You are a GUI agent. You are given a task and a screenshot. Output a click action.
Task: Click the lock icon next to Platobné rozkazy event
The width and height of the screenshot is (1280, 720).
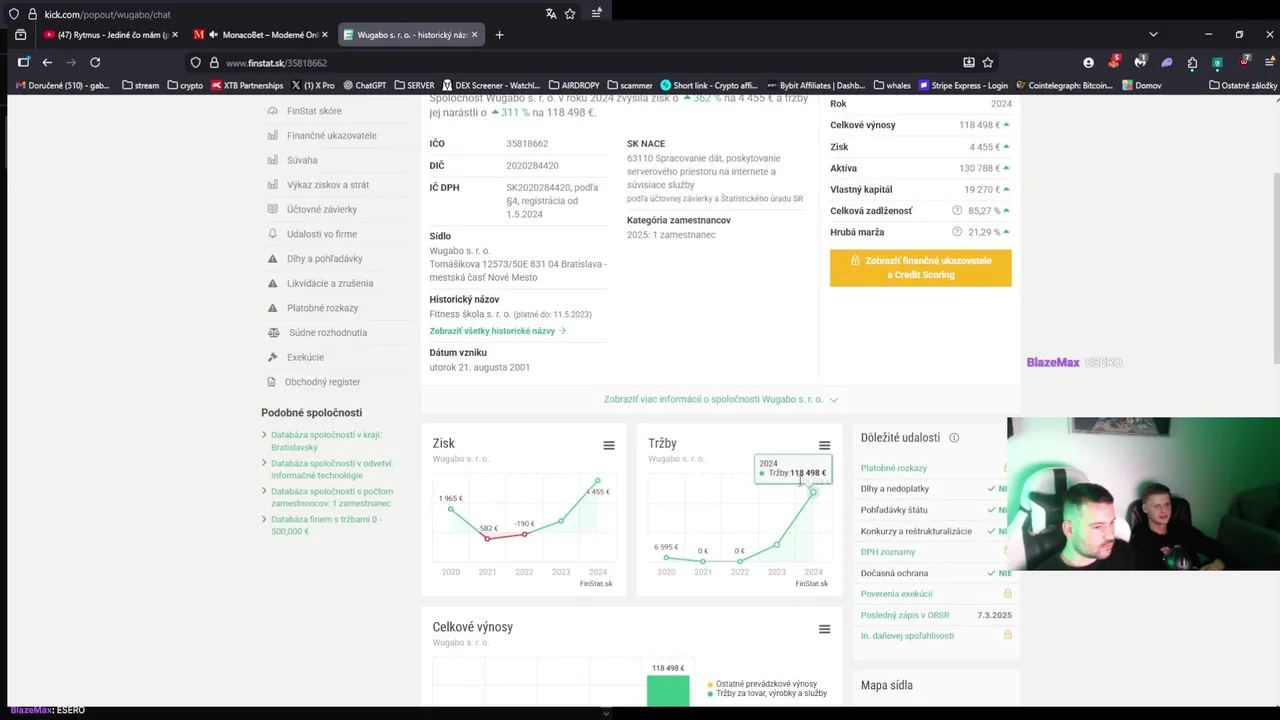[x=1005, y=468]
